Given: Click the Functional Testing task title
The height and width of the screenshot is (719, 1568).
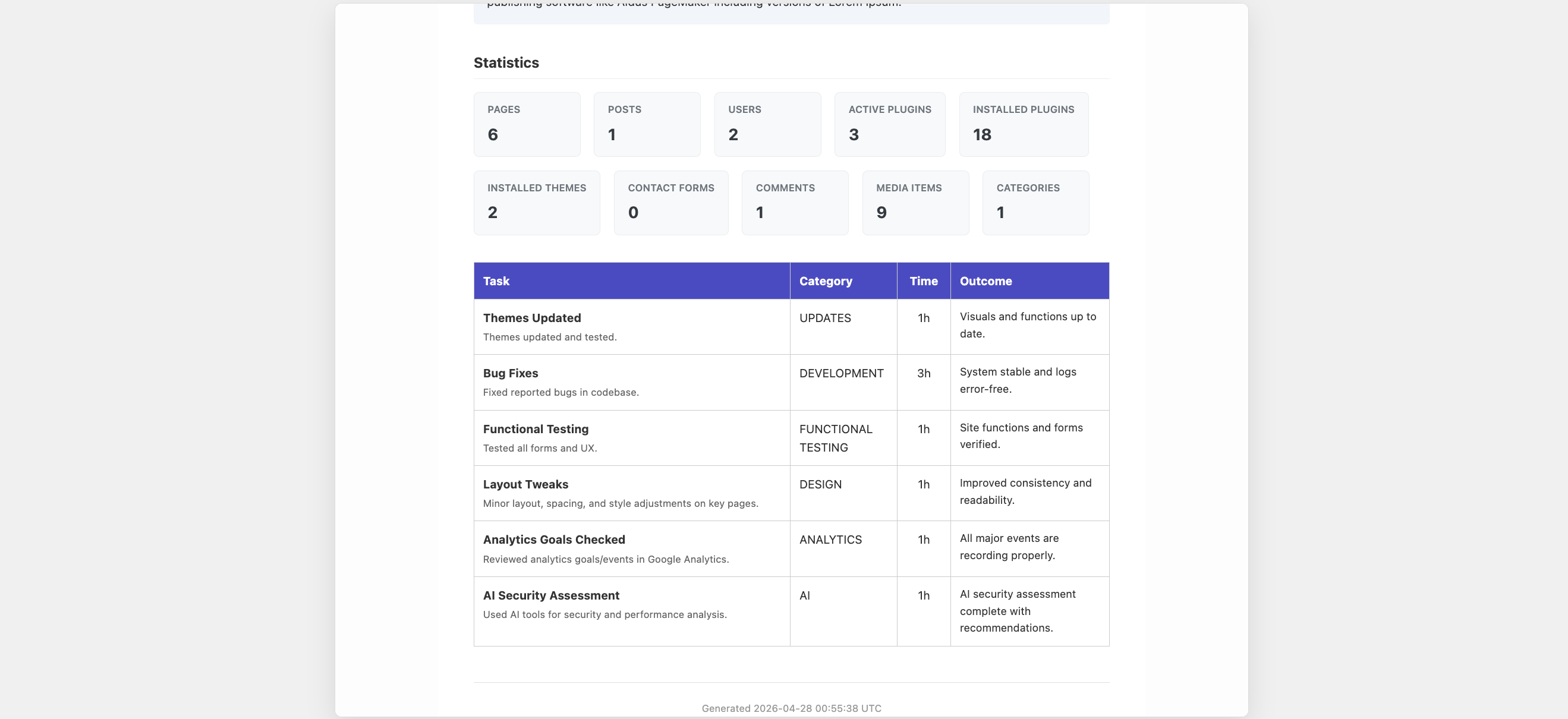Looking at the screenshot, I should pyautogui.click(x=535, y=429).
